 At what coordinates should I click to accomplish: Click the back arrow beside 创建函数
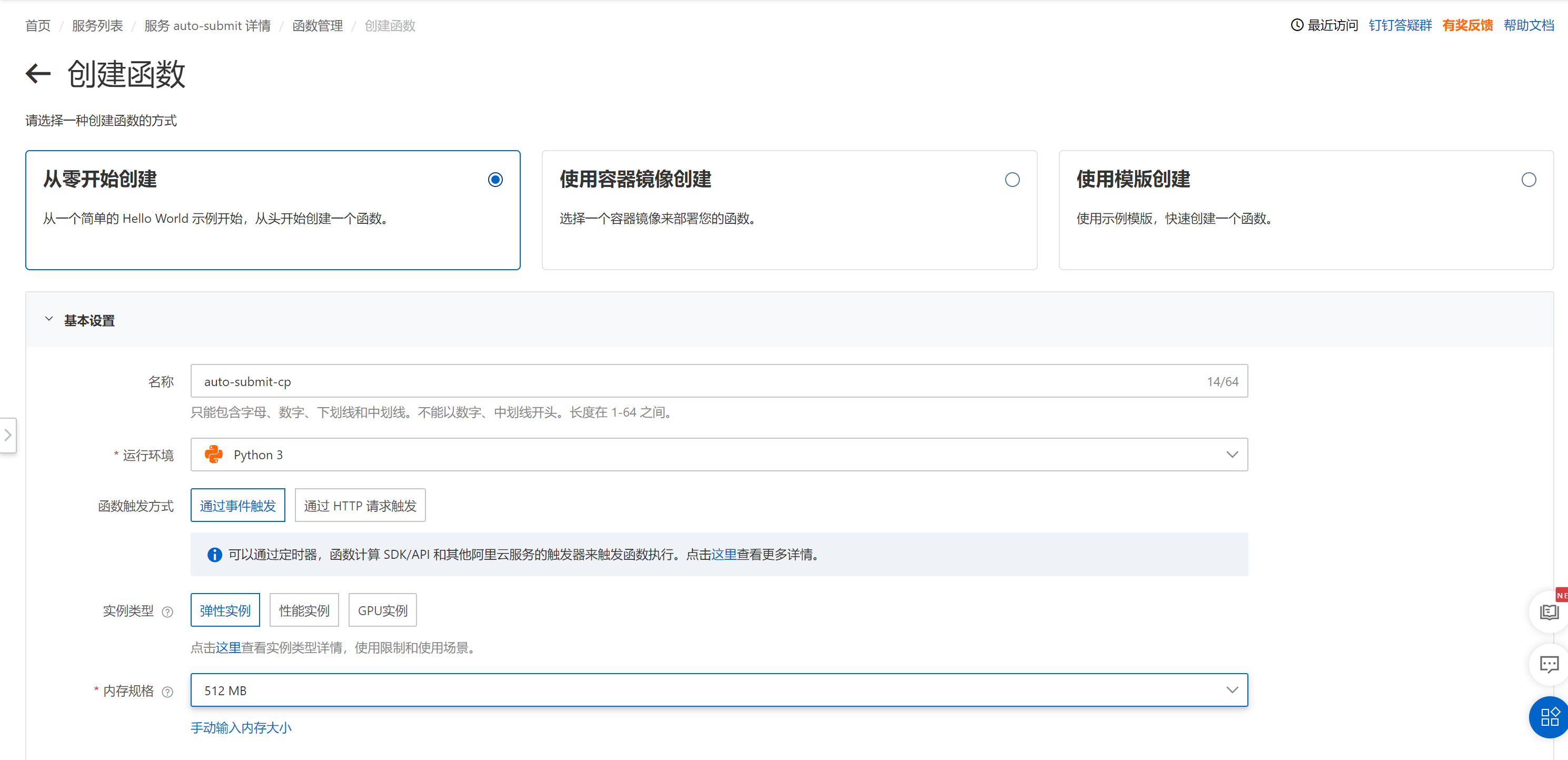click(x=38, y=74)
